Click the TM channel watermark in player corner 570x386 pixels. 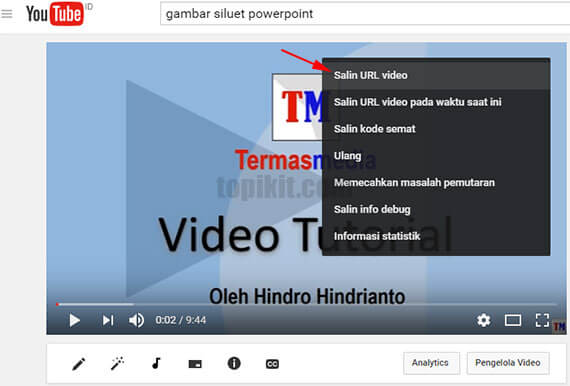coord(559,327)
